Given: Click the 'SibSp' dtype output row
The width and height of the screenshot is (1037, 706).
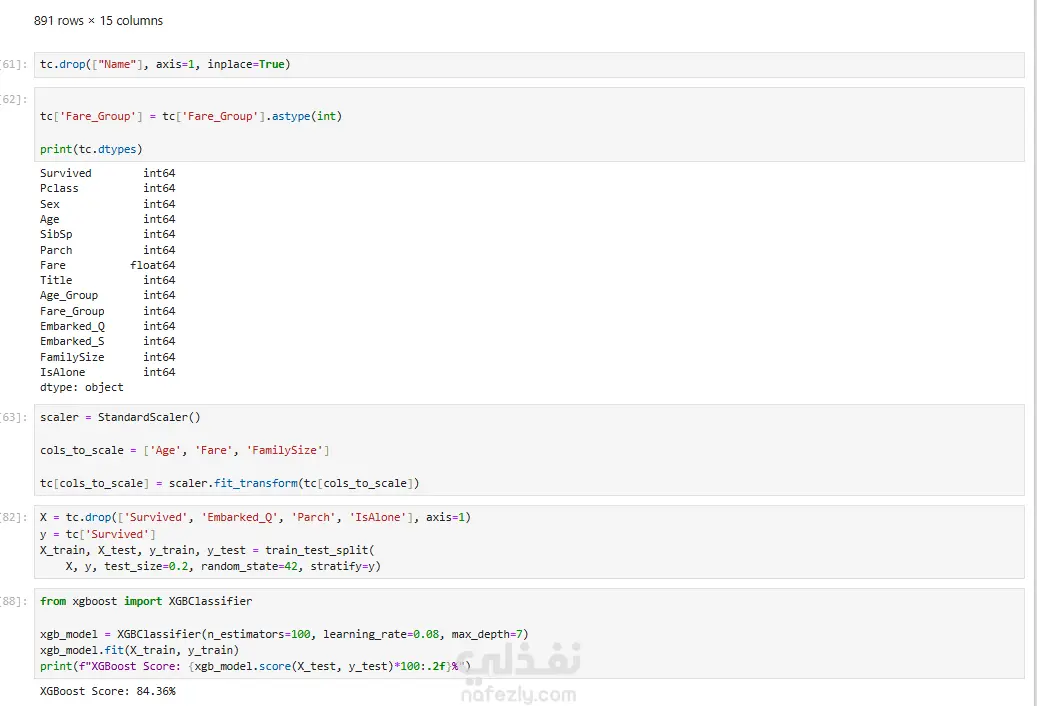Looking at the screenshot, I should [x=108, y=235].
